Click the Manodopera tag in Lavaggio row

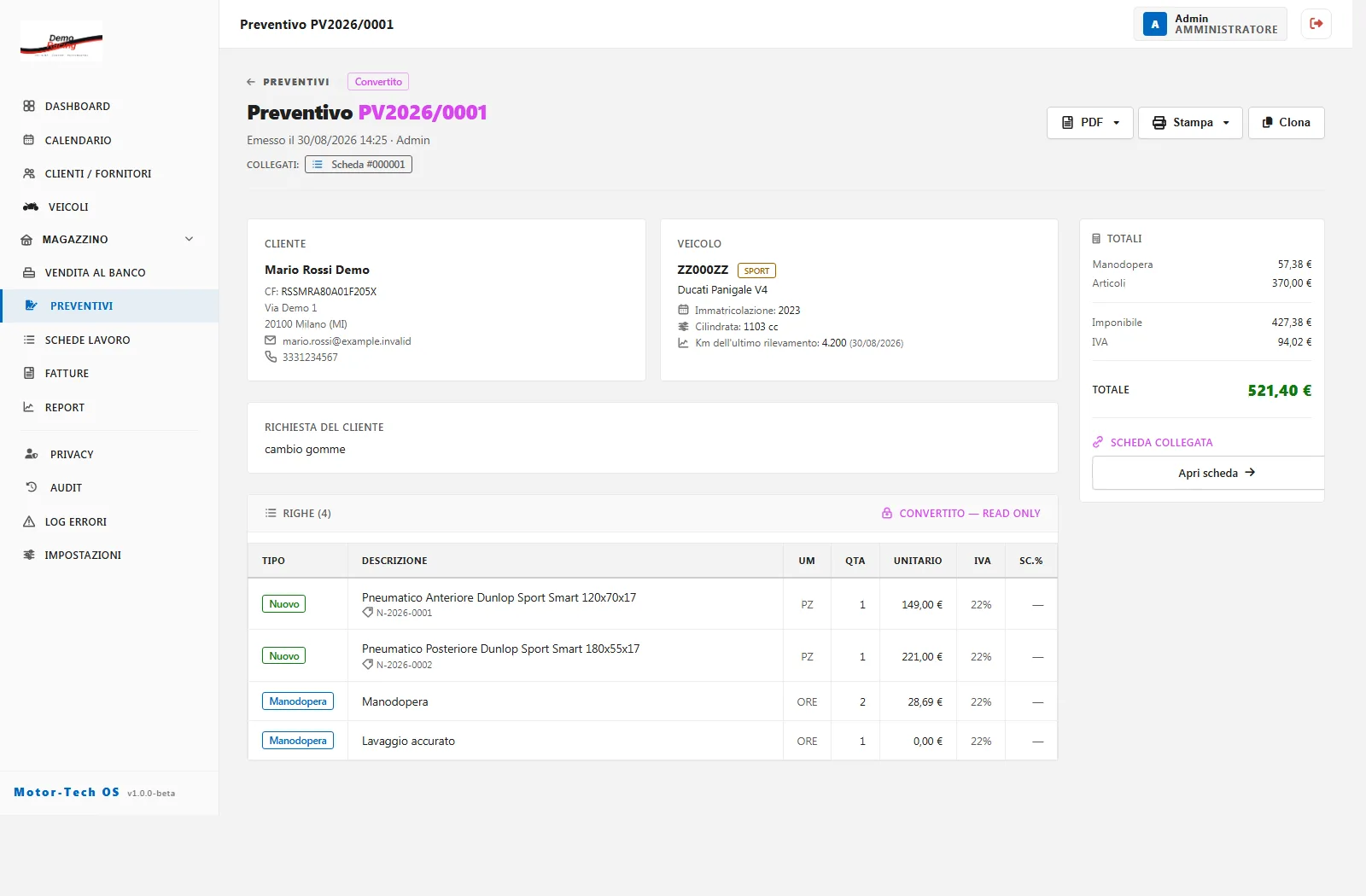(x=298, y=741)
